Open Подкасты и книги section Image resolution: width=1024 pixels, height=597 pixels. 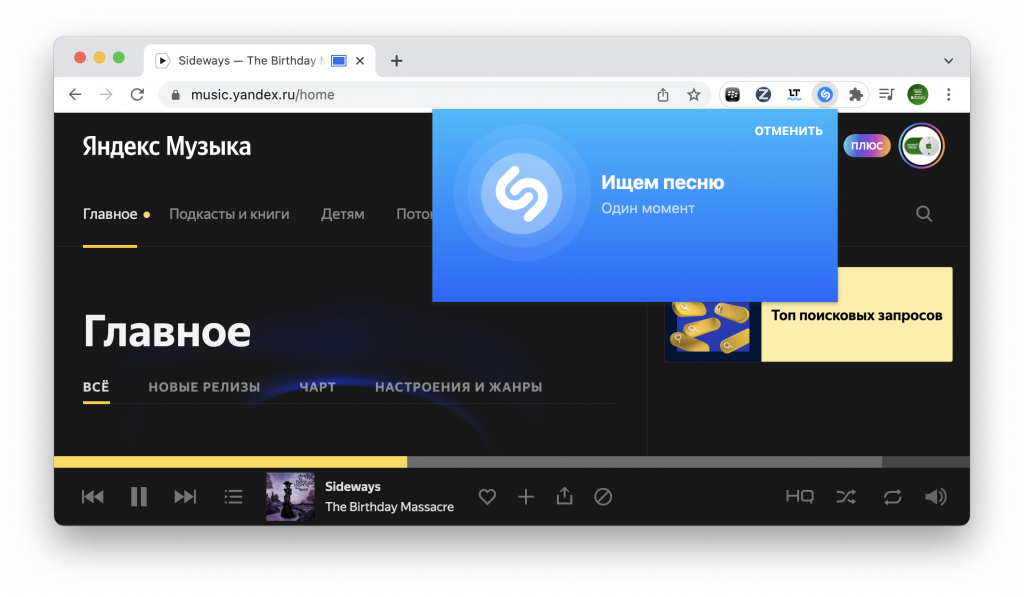click(229, 214)
